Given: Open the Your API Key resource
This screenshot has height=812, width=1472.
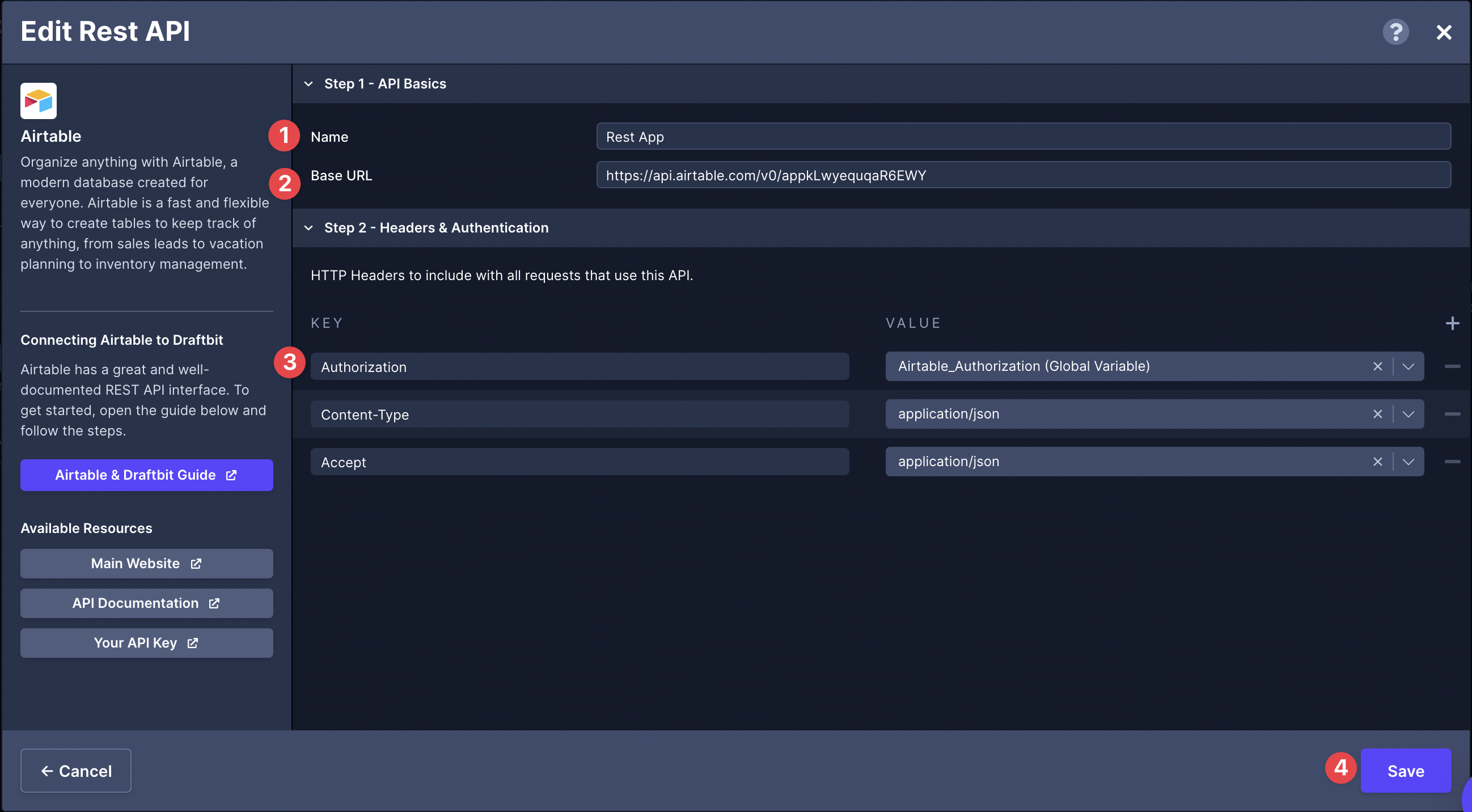Looking at the screenshot, I should pos(146,643).
